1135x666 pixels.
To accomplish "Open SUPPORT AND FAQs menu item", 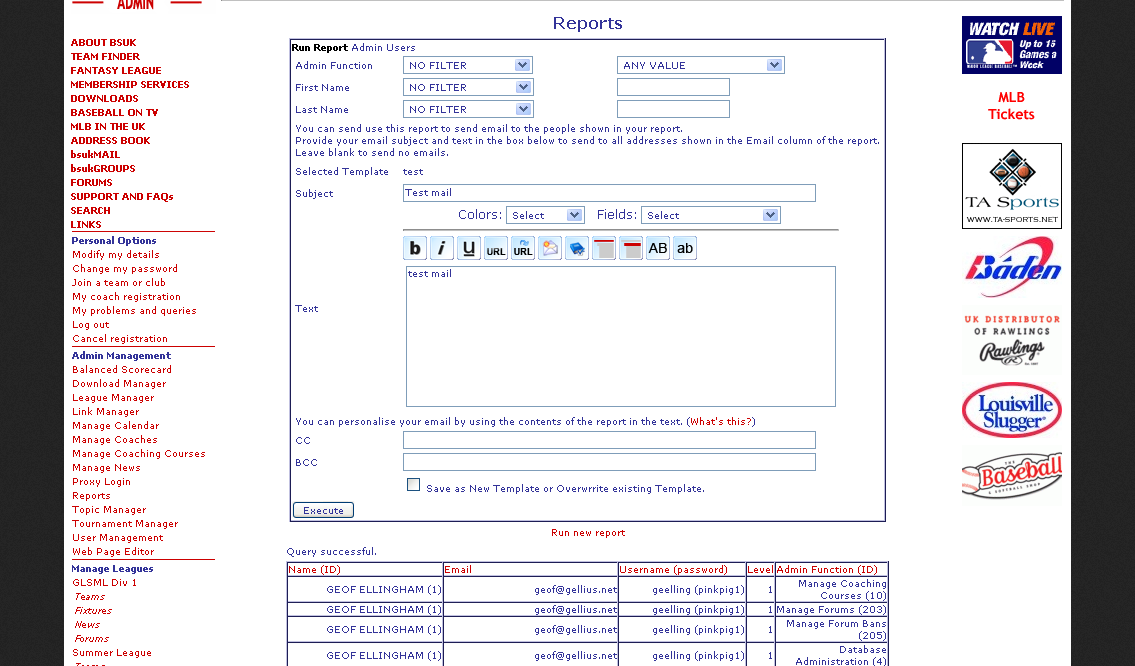I will tap(122, 196).
